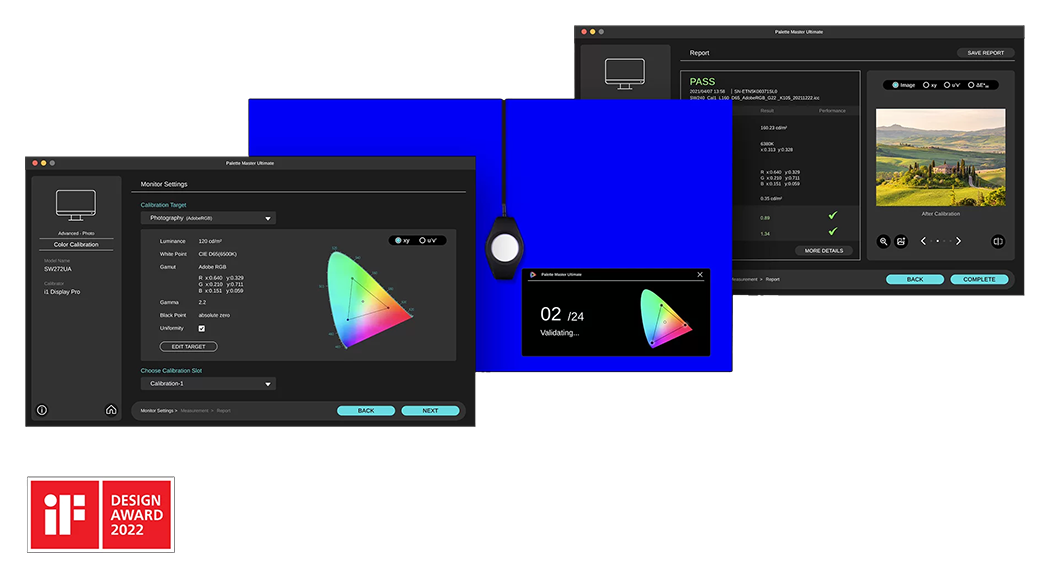The height and width of the screenshot is (578, 1050).
Task: Go home via the house icon
Action: click(x=111, y=410)
